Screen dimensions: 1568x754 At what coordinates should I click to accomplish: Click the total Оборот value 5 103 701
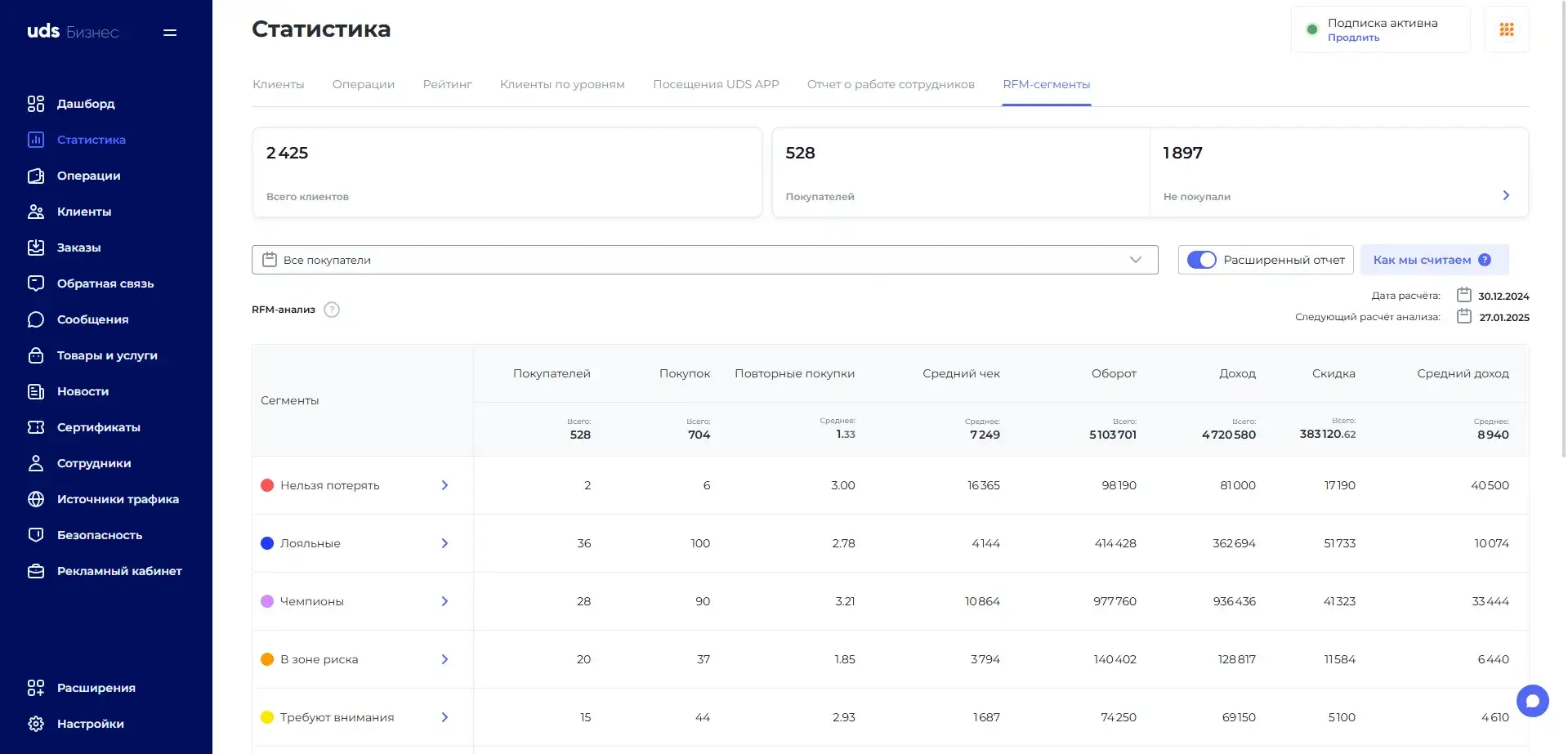click(1112, 435)
